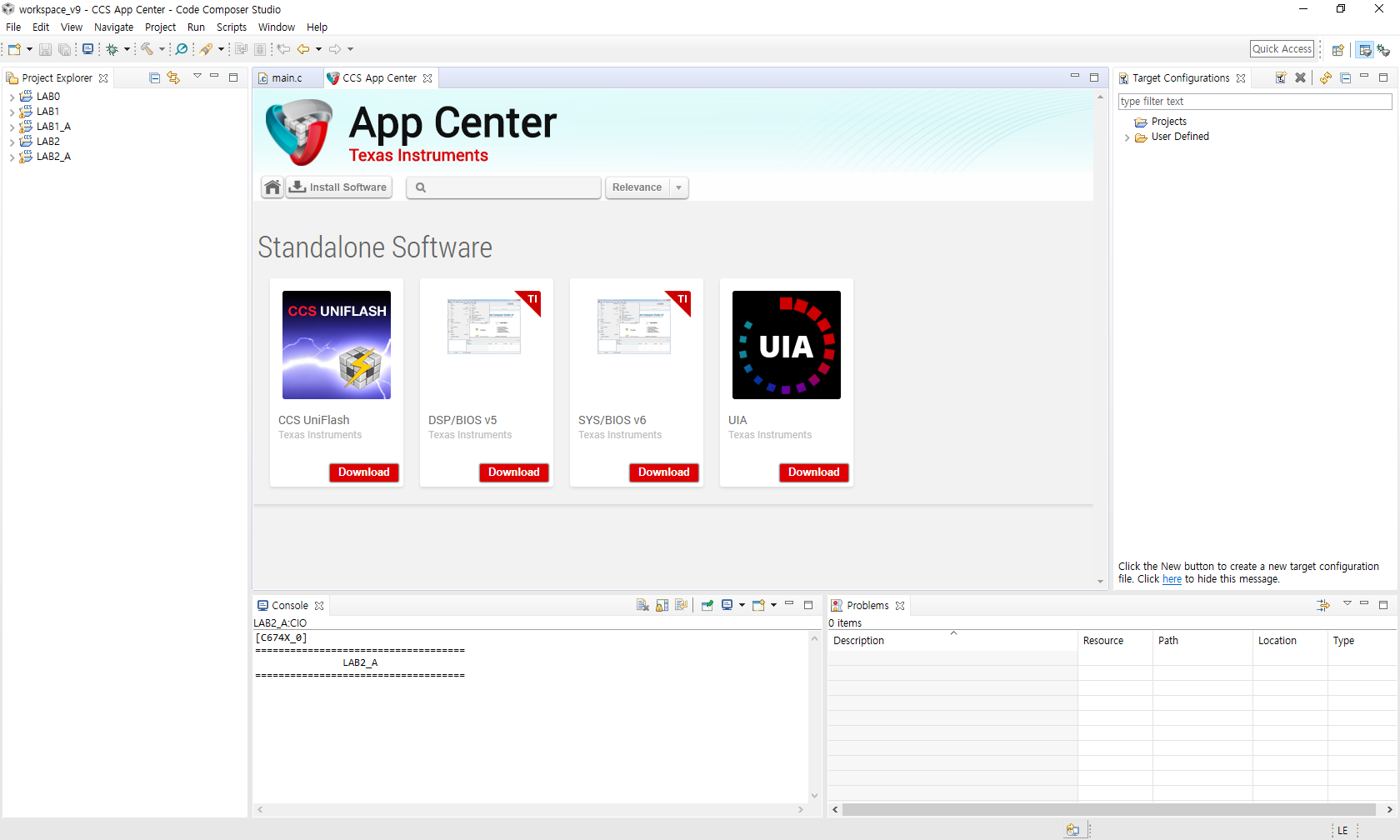The image size is (1400, 840).
Task: Close the CCS App Center tab
Action: (427, 78)
